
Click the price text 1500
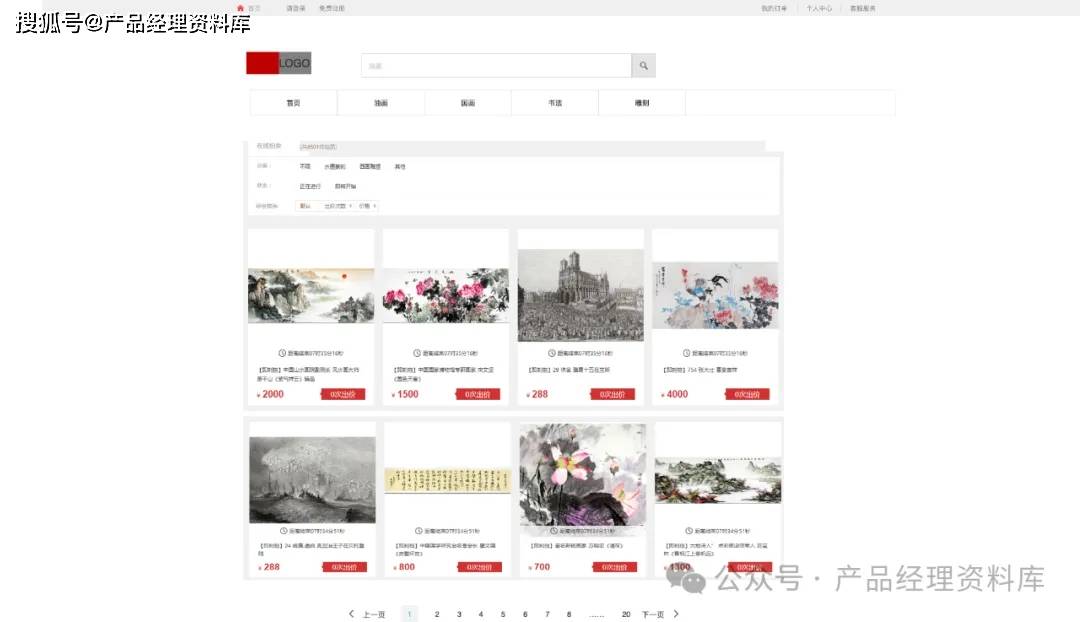click(408, 394)
